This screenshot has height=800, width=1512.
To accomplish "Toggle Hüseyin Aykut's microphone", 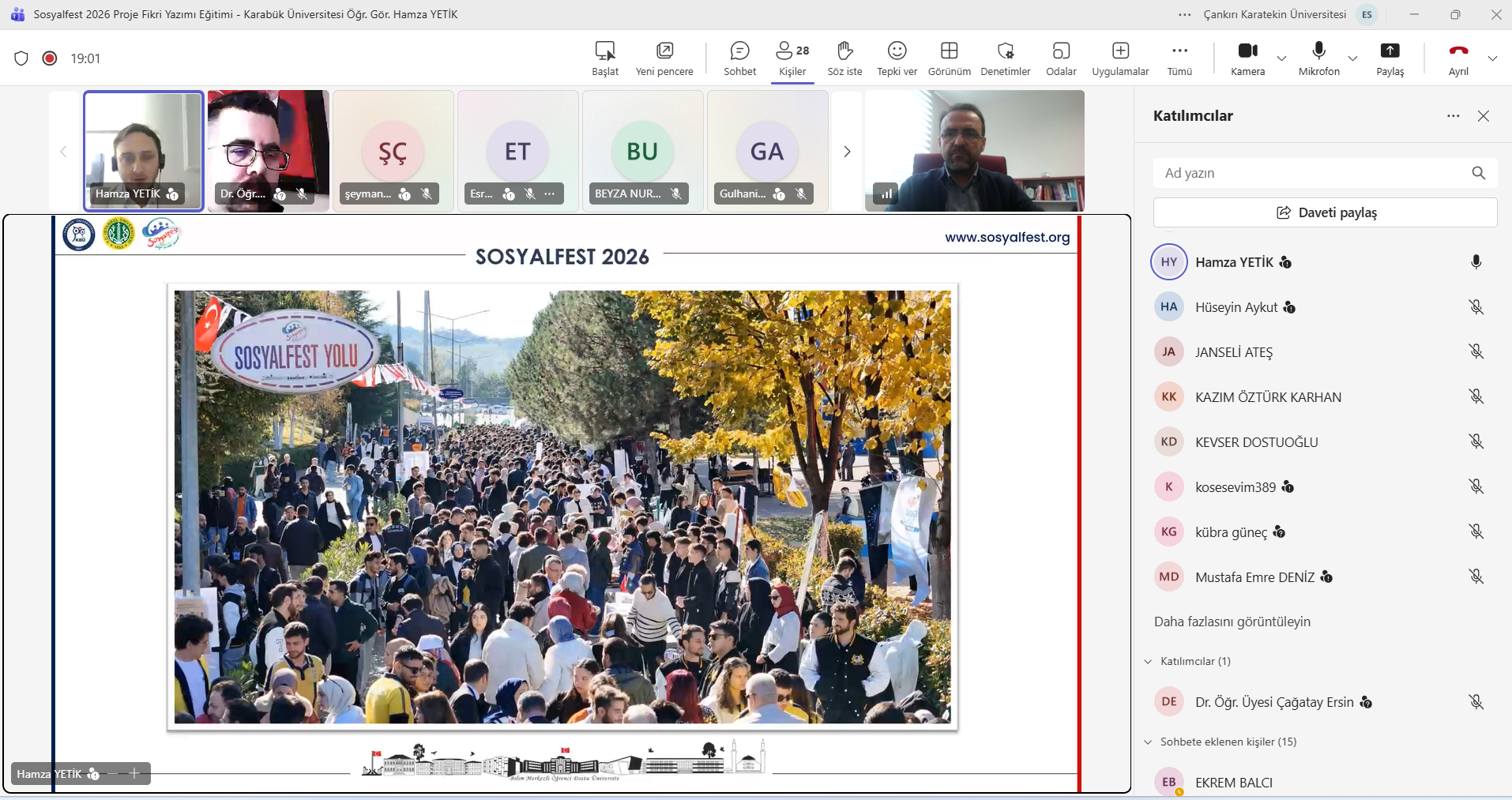I will [x=1476, y=307].
